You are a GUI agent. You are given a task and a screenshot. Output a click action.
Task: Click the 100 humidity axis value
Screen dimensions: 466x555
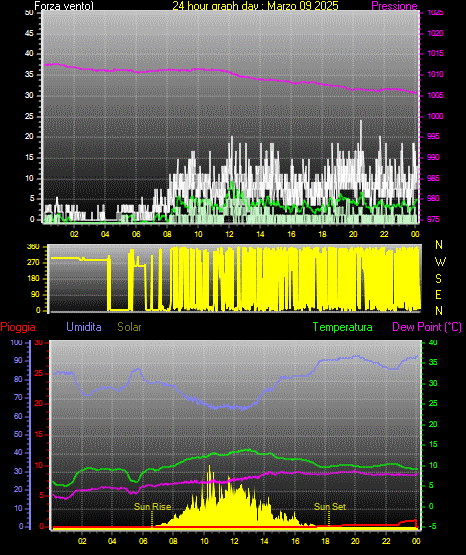tap(17, 342)
